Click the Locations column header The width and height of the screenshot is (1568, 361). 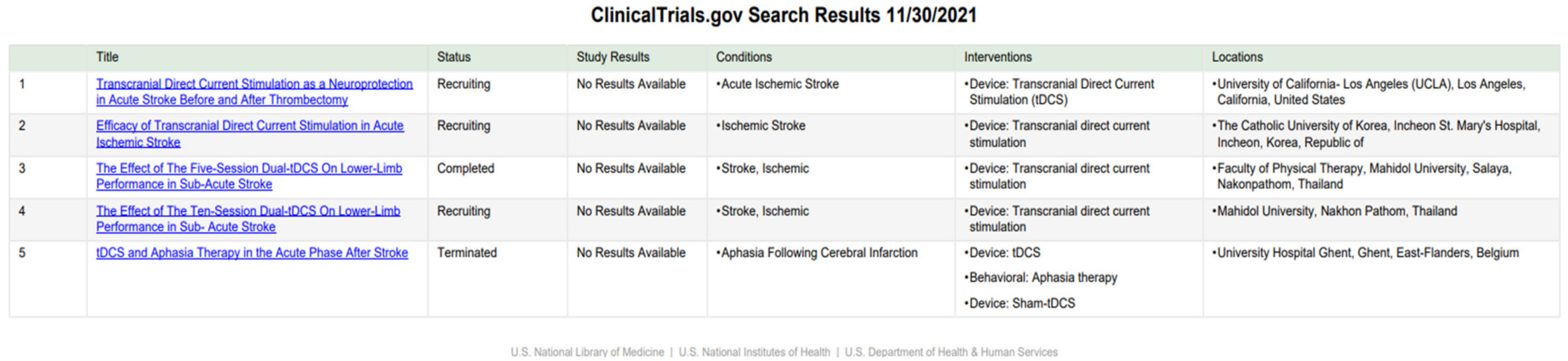tap(1237, 57)
